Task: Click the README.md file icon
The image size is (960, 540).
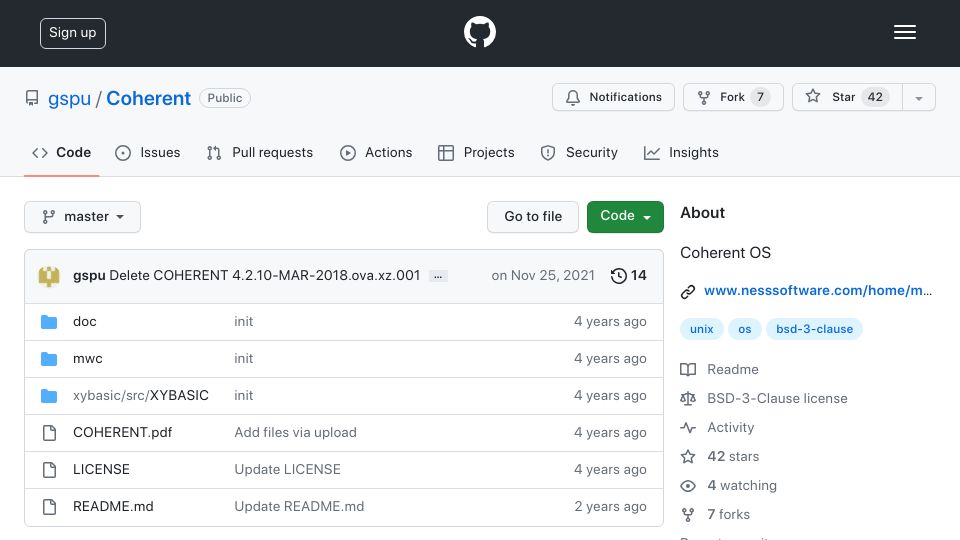Action: pos(49,506)
